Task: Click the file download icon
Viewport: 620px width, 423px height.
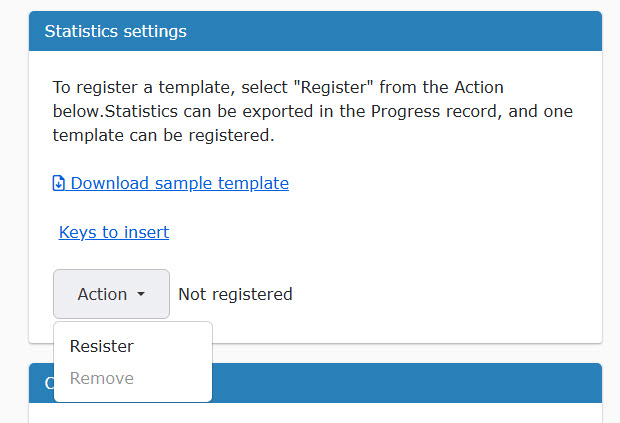Action: tap(59, 183)
